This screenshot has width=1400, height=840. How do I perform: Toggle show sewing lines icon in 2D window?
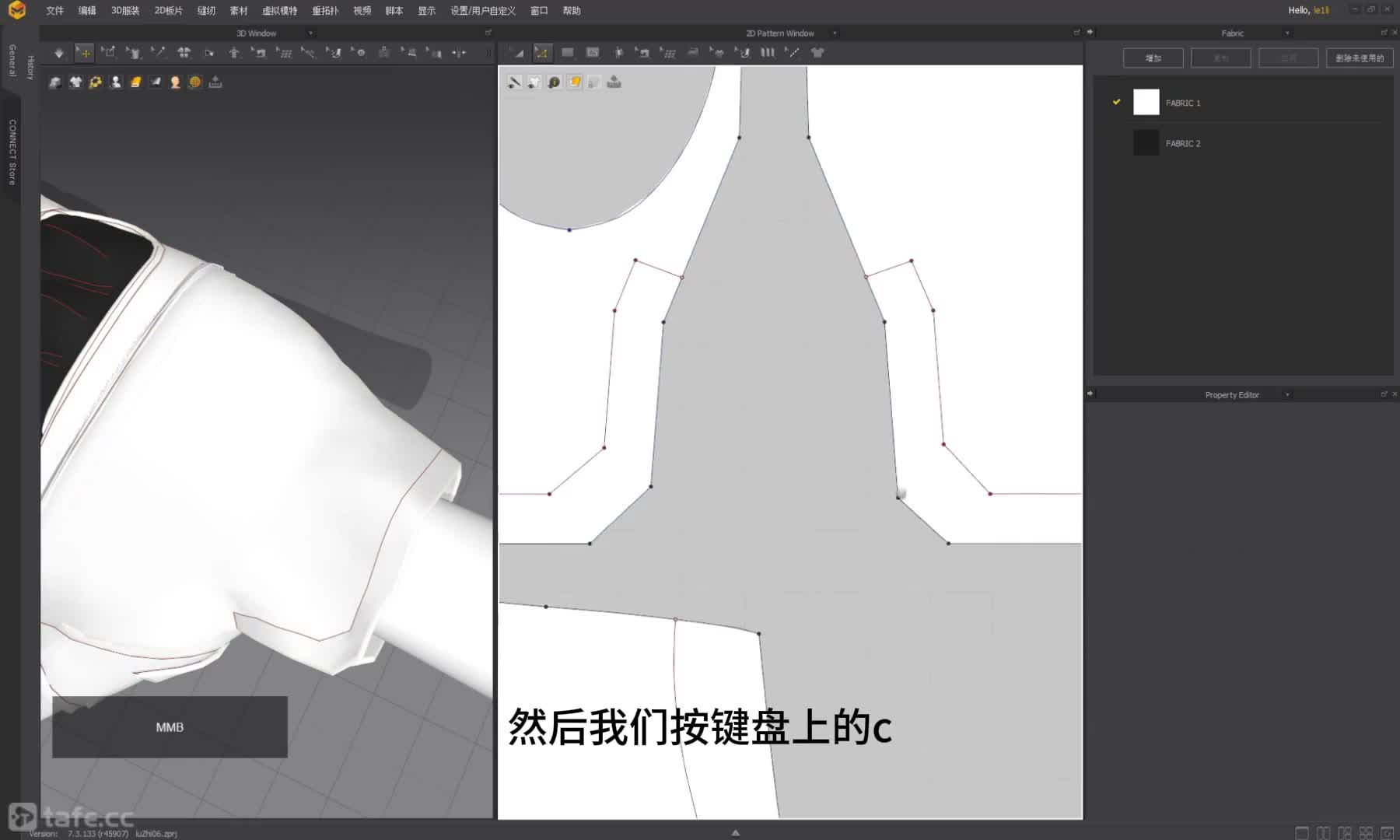[x=514, y=82]
